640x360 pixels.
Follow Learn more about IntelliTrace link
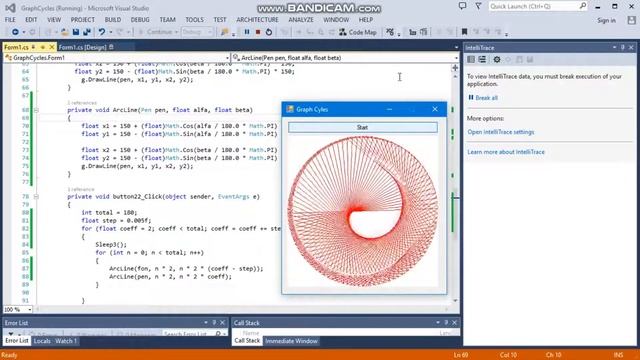[x=506, y=152]
